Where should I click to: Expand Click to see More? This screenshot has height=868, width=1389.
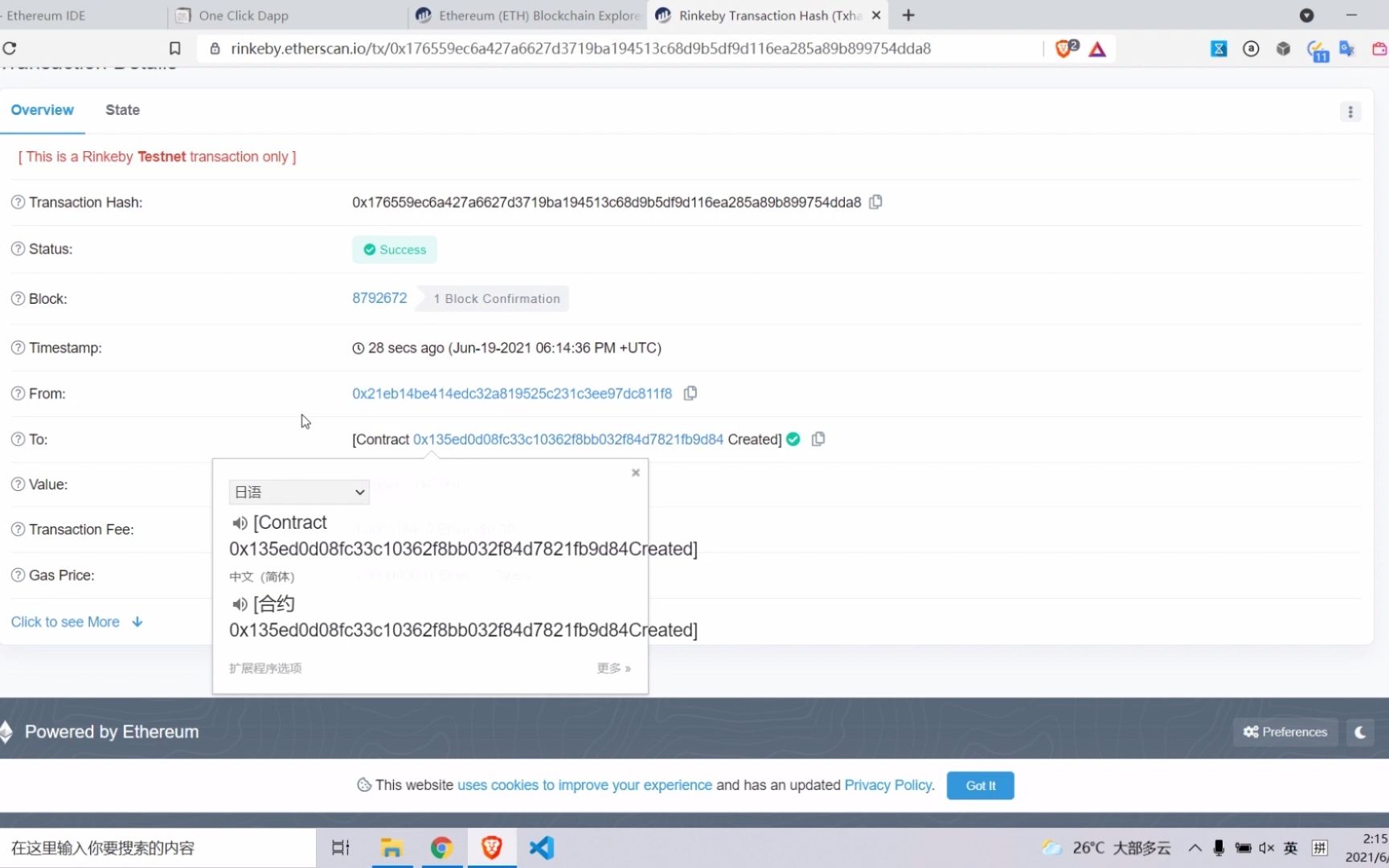[77, 622]
